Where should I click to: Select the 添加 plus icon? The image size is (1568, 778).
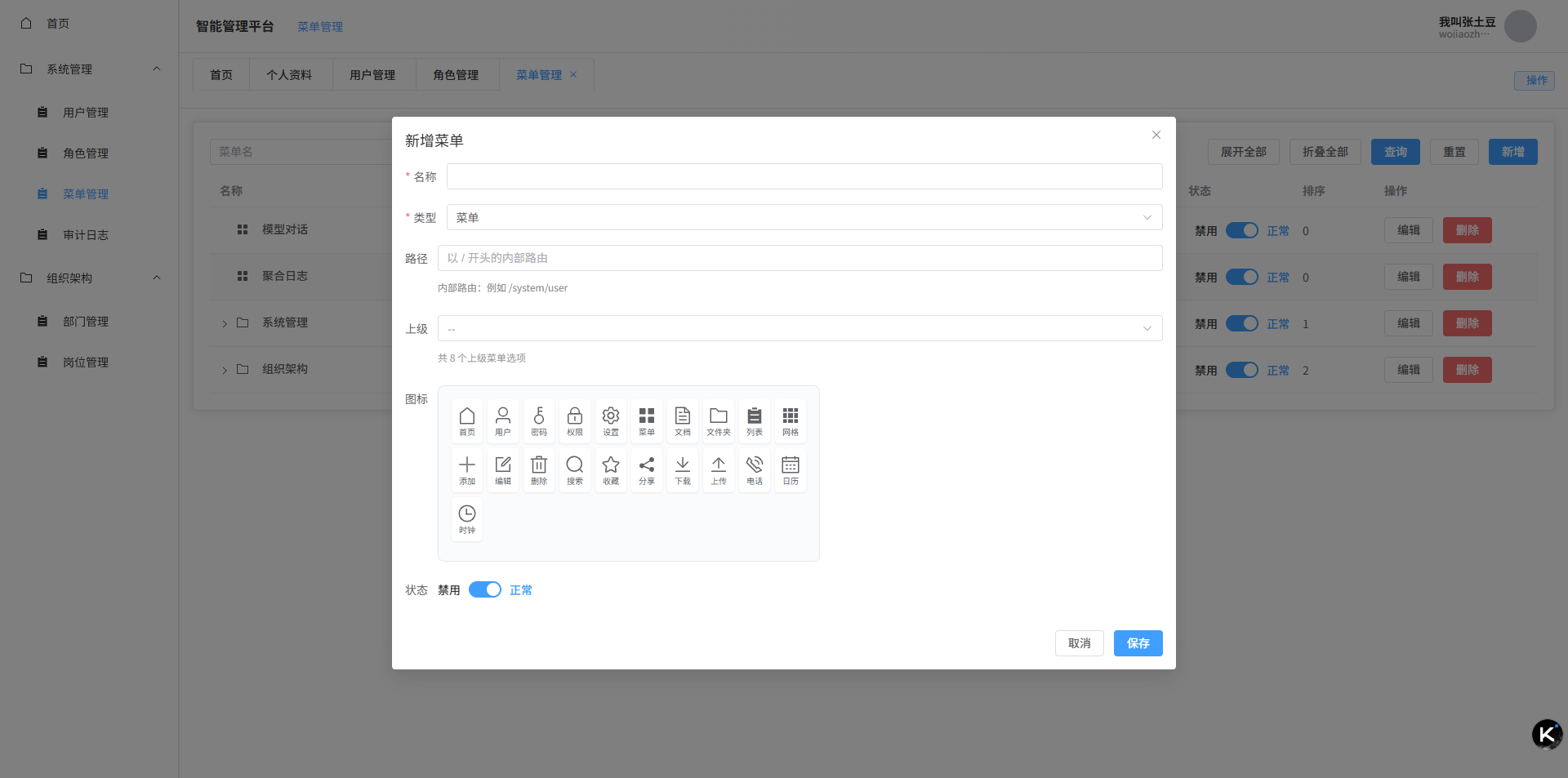tap(467, 470)
